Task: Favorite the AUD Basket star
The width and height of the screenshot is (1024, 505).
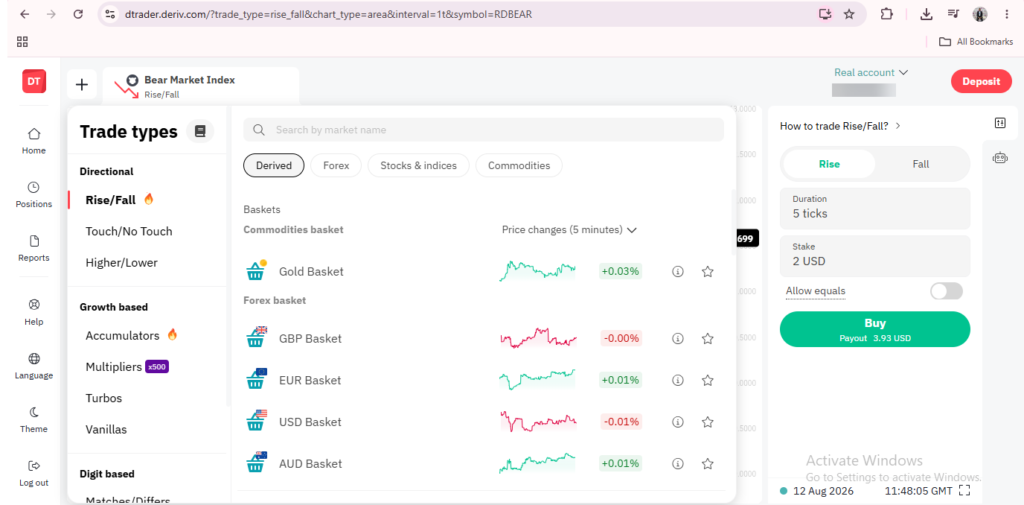Action: (x=707, y=464)
